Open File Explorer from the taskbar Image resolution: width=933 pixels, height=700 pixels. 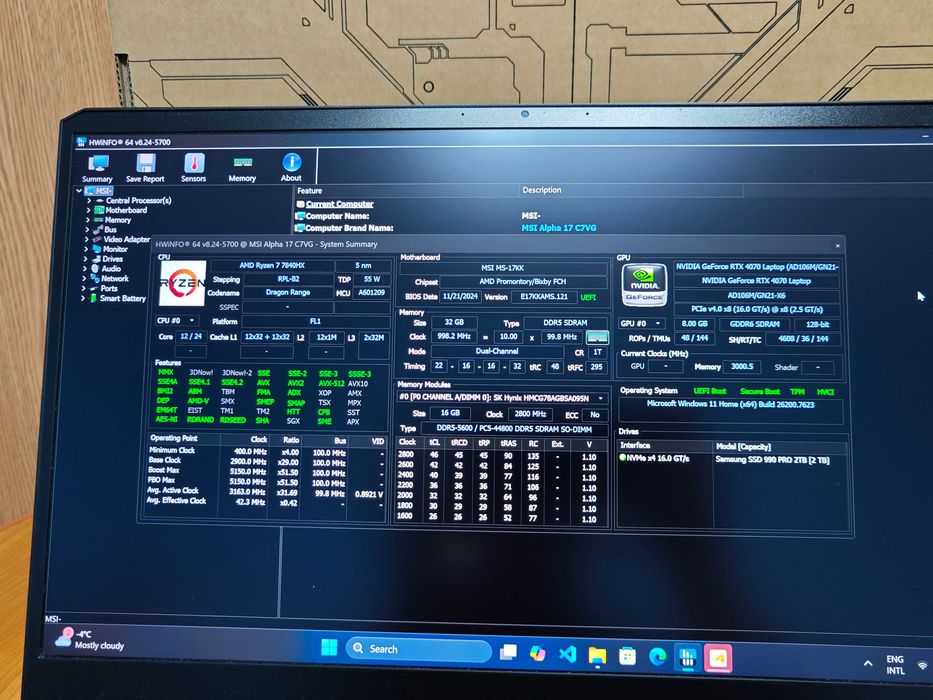pos(597,656)
